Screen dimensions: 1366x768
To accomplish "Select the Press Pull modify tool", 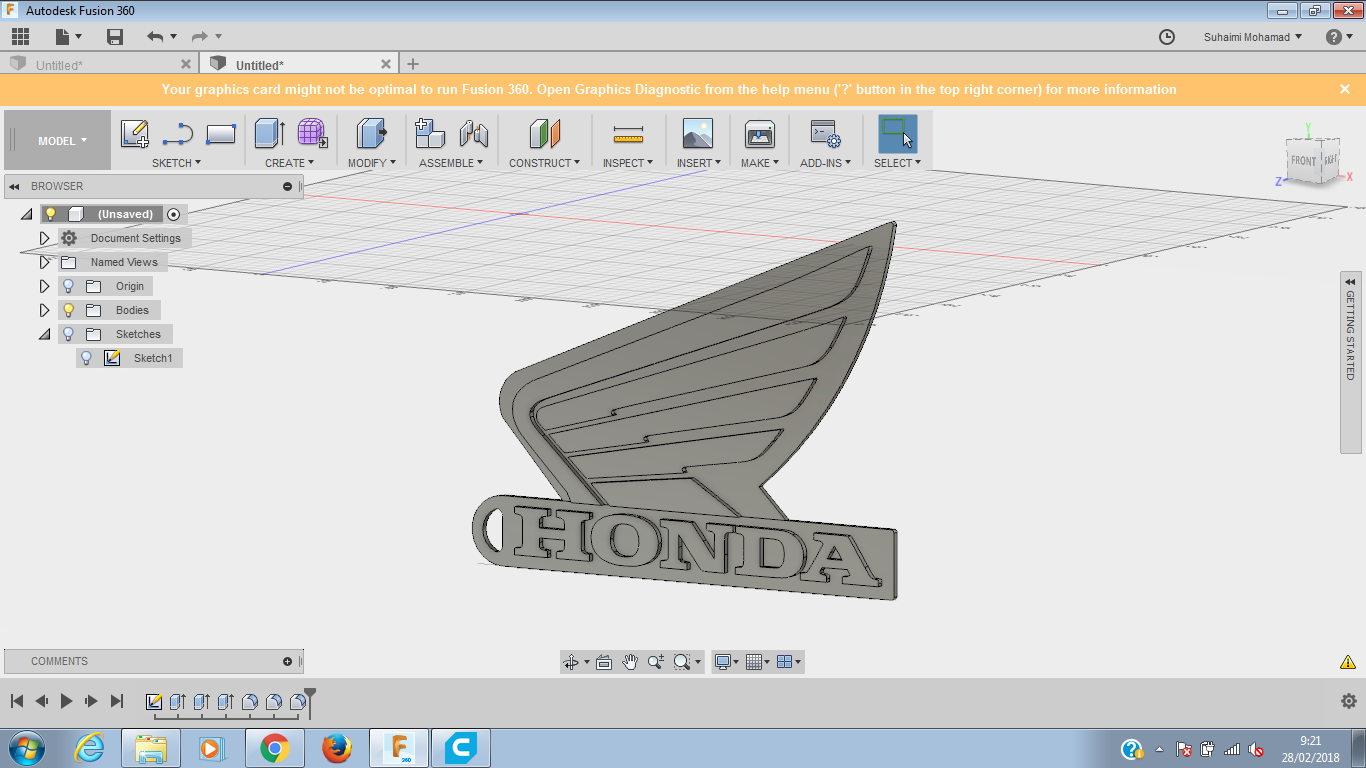I will [x=371, y=133].
